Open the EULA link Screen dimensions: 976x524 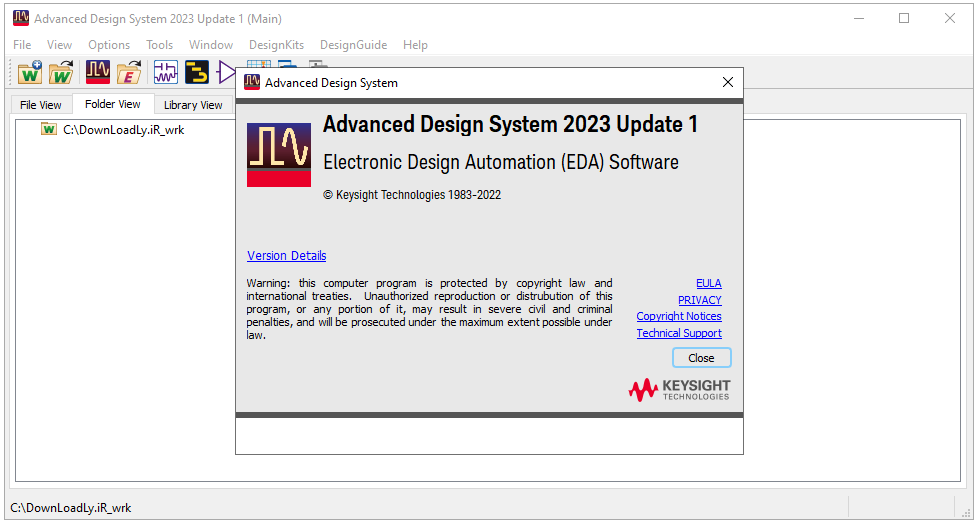coord(708,283)
